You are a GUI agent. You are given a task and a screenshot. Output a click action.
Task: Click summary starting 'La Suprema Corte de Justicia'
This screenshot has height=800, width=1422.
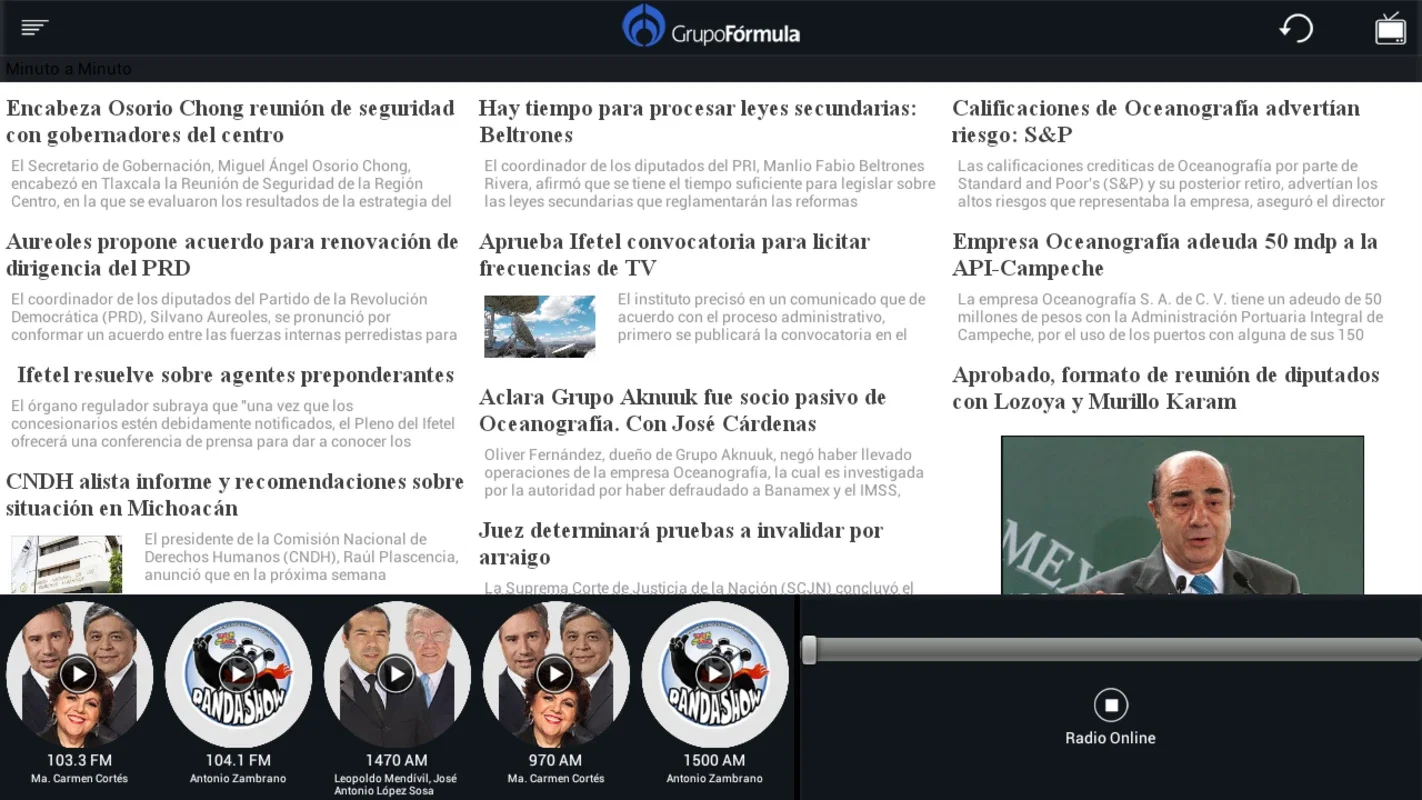(699, 587)
